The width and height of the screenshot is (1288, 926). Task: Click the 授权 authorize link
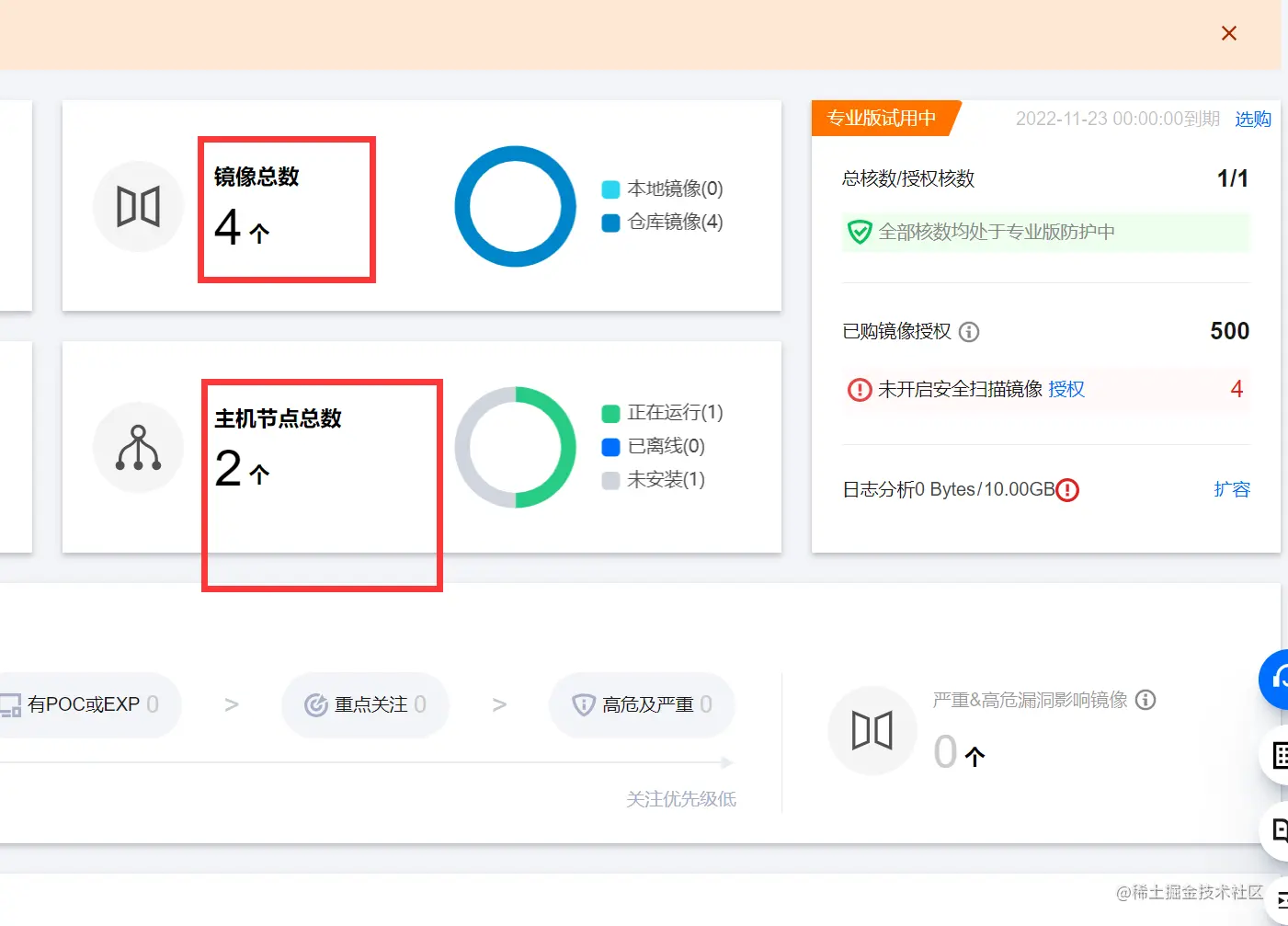(1066, 389)
